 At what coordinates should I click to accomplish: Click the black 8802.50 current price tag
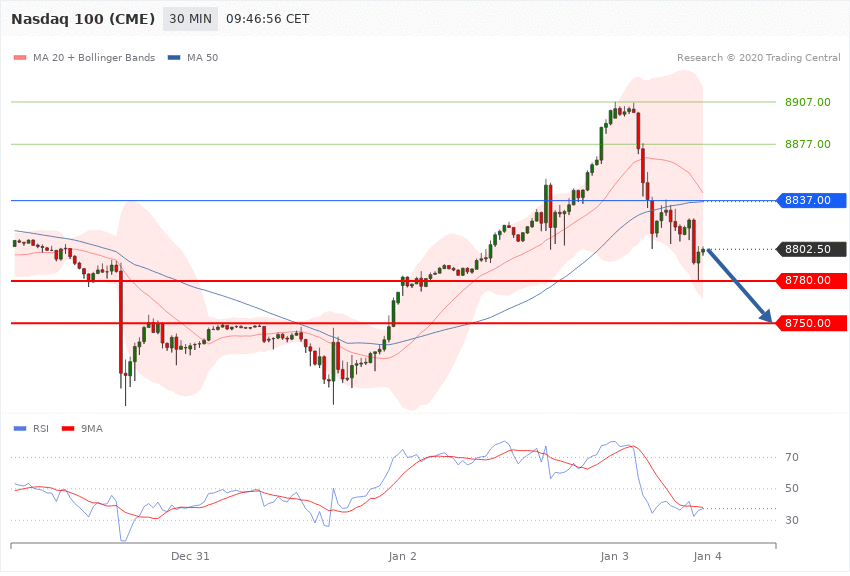(812, 249)
